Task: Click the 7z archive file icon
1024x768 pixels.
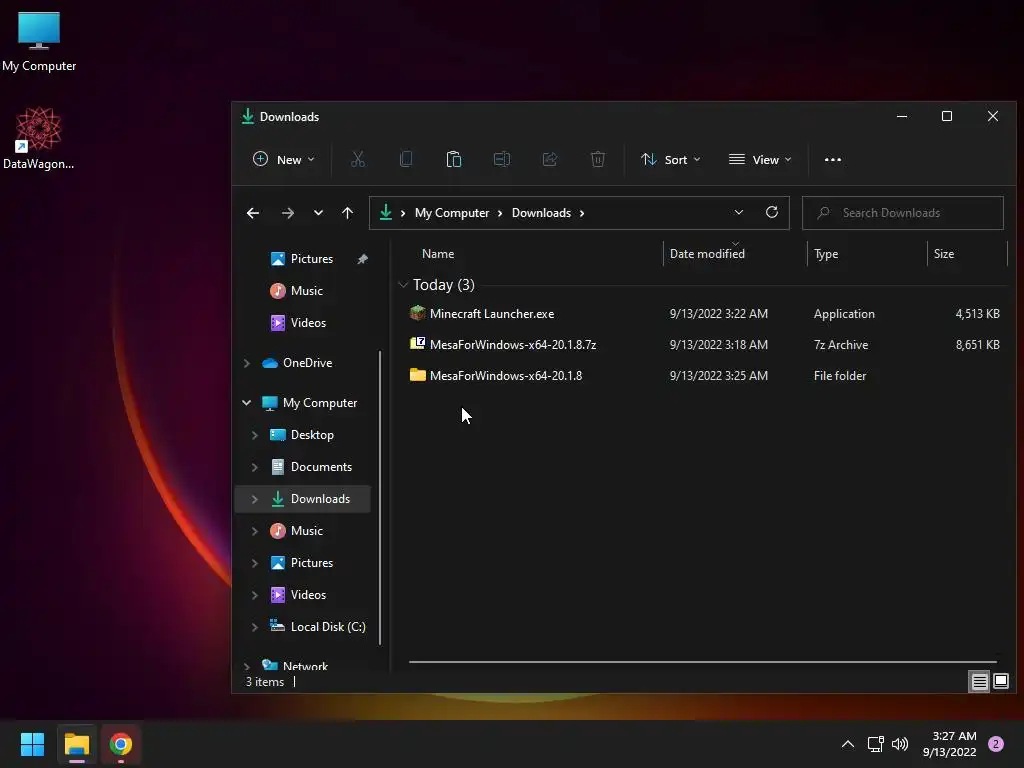Action: click(417, 344)
